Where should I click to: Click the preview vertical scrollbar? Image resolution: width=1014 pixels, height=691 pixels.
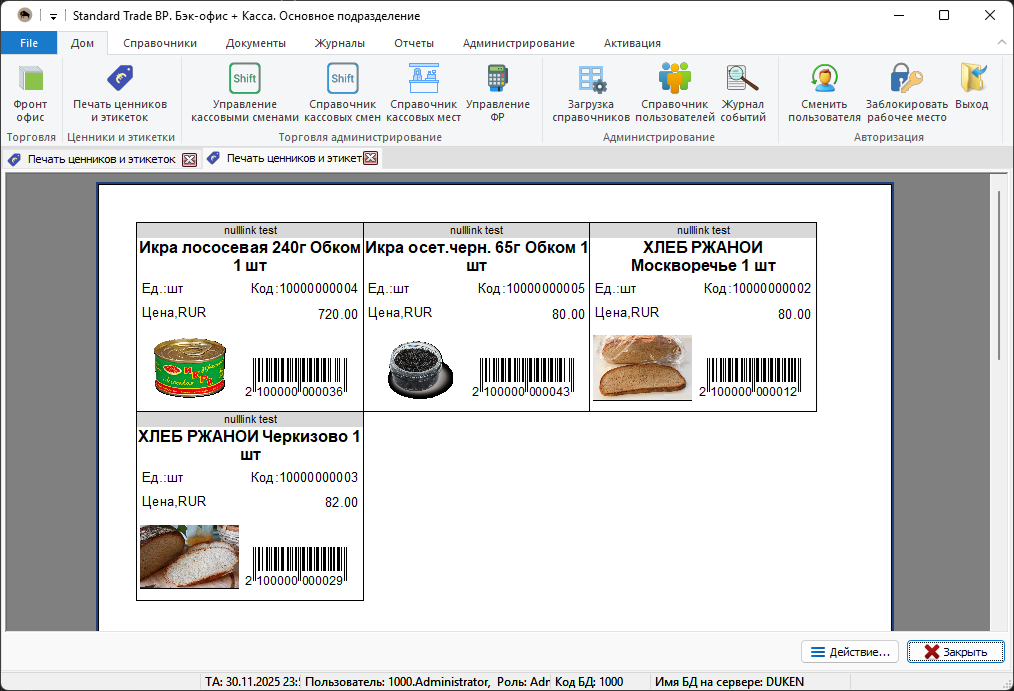[997, 270]
